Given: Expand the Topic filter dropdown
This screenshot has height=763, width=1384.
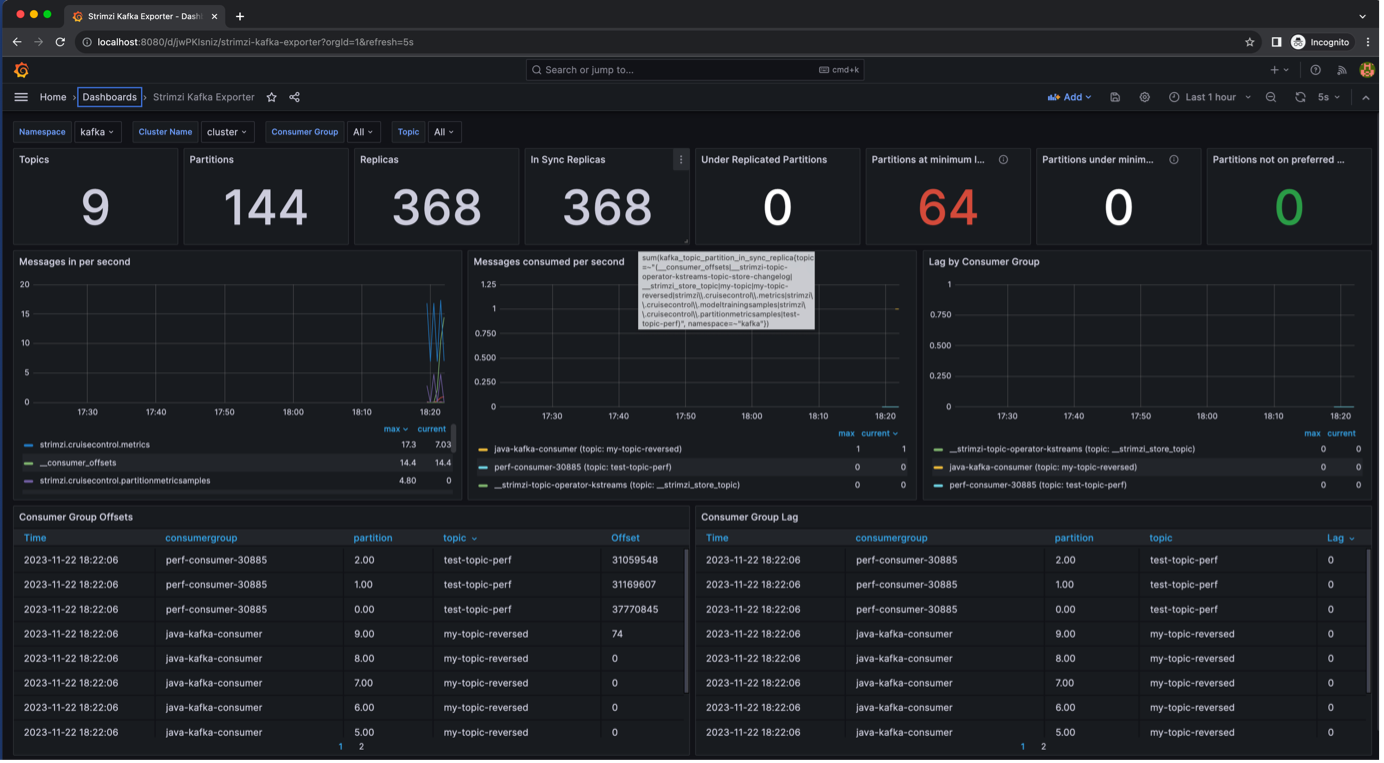Looking at the screenshot, I should [x=444, y=131].
